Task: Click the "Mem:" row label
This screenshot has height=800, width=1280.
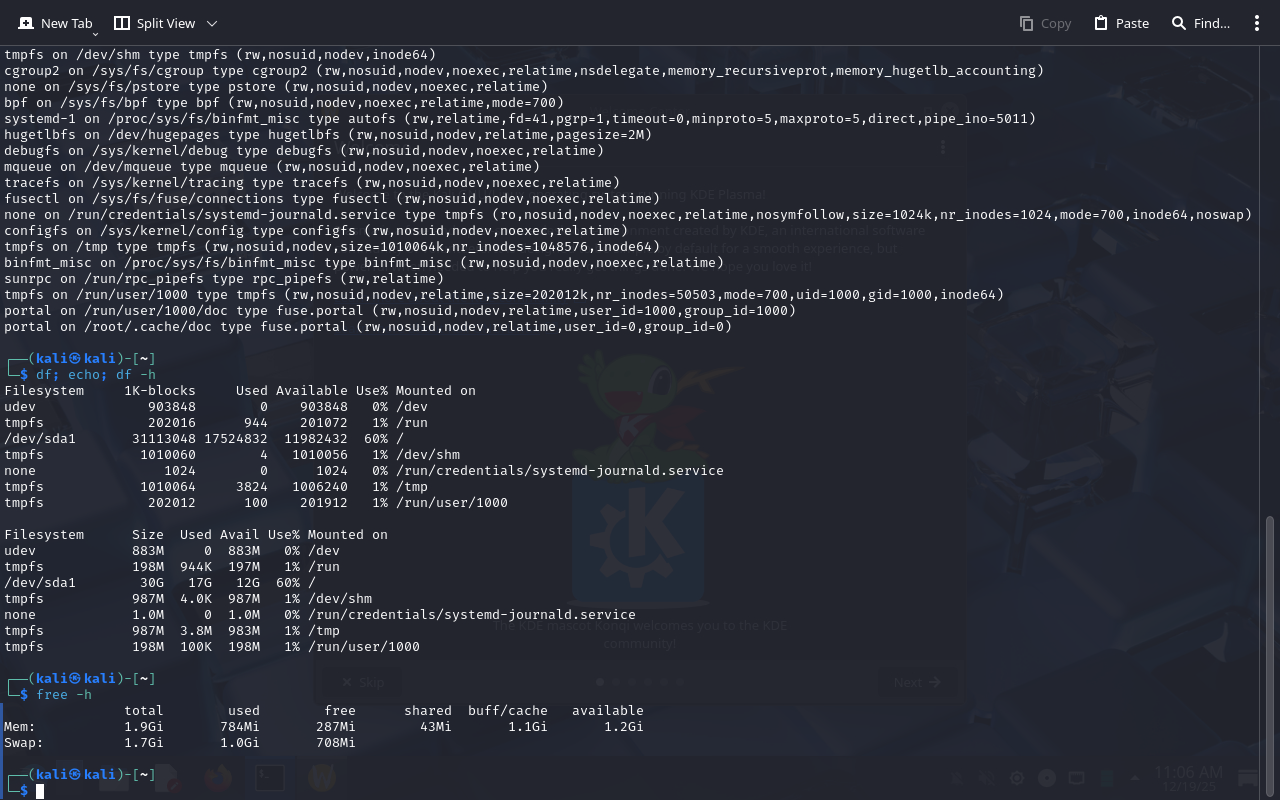Action: pyautogui.click(x=20, y=727)
